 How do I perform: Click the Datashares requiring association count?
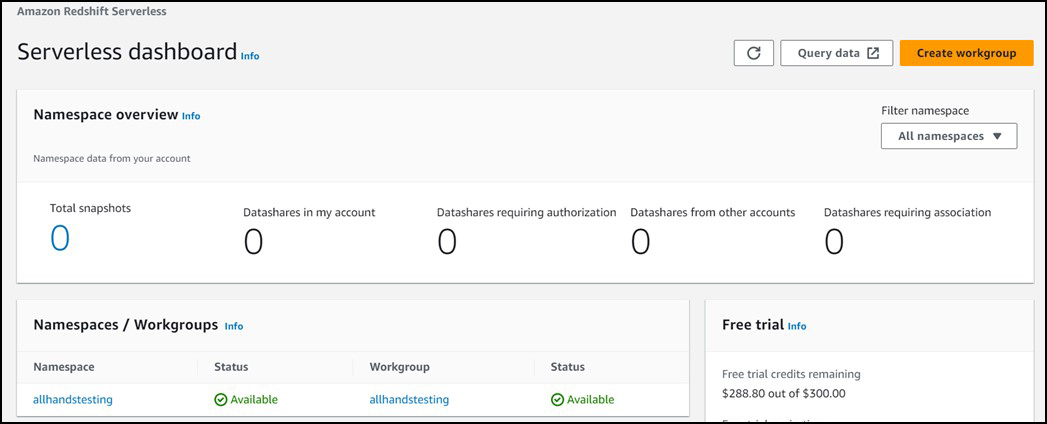834,241
